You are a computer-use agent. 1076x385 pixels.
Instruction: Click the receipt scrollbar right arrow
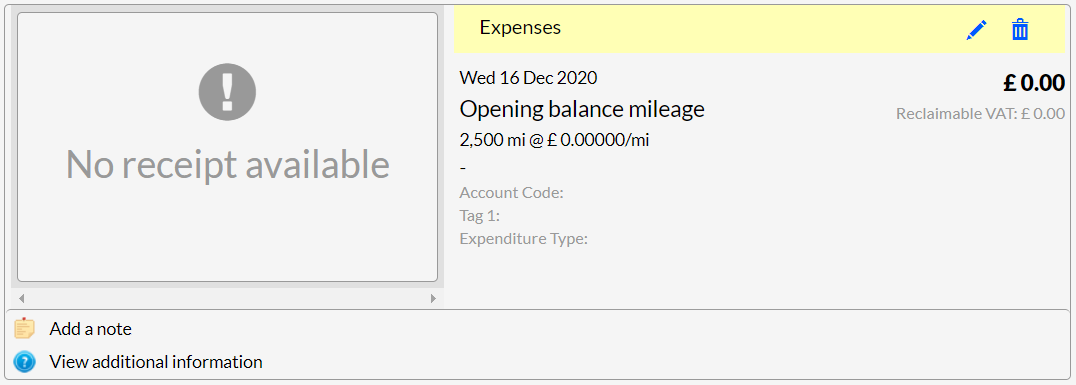433,299
